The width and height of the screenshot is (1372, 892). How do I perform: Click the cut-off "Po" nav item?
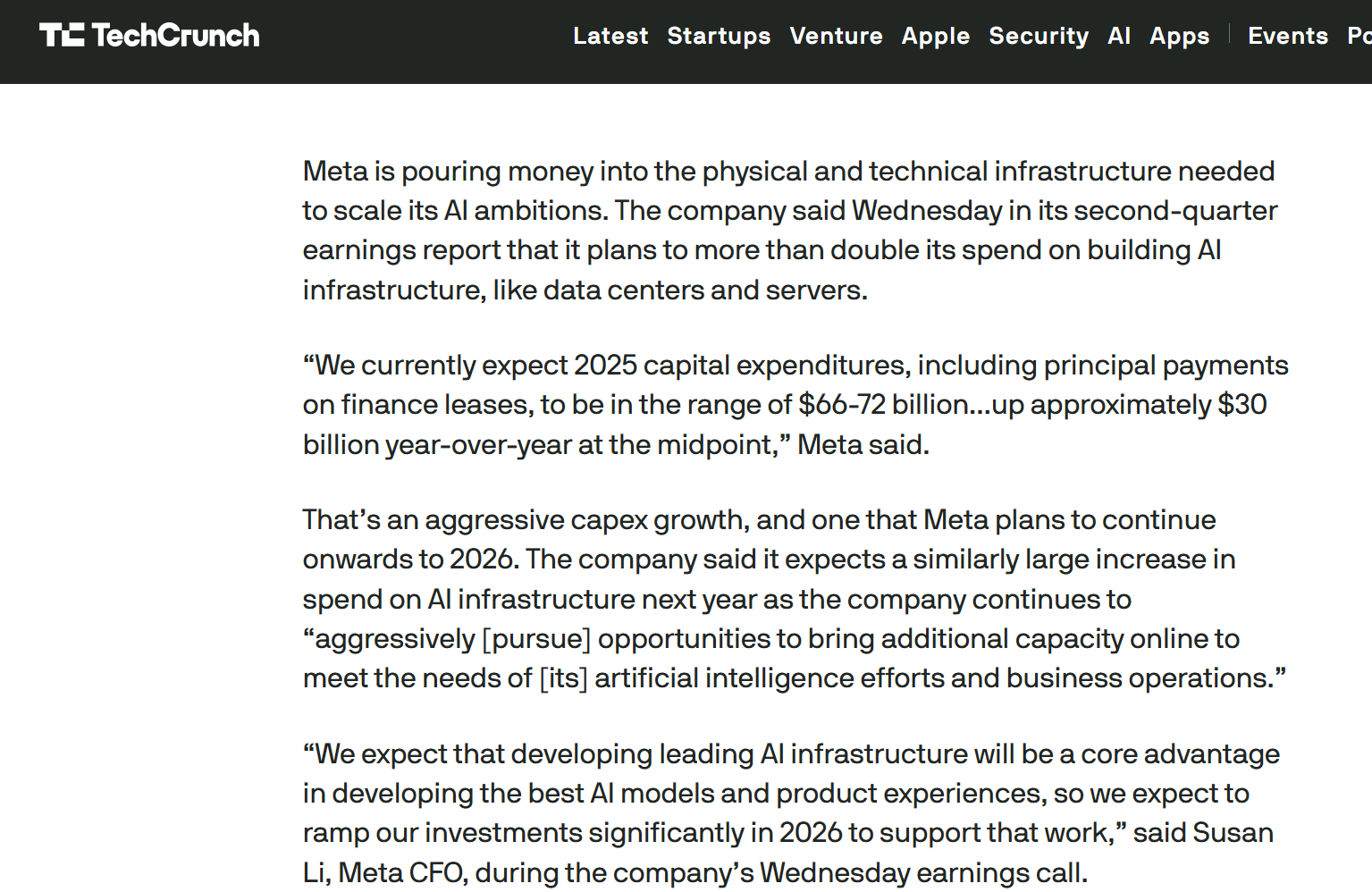tap(1359, 36)
